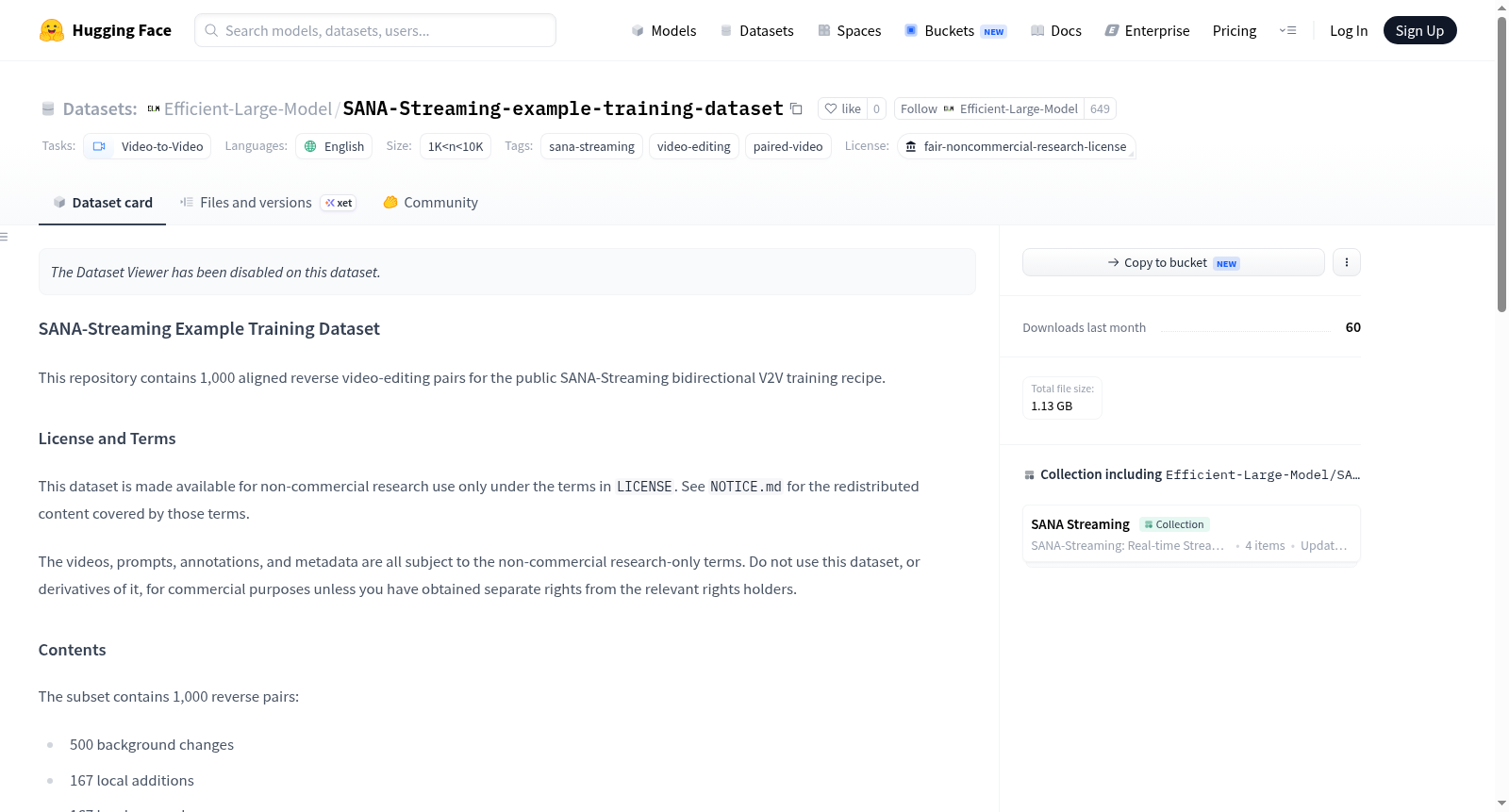
Task: Toggle the table of contents sidebar icon
Action: 4,237
